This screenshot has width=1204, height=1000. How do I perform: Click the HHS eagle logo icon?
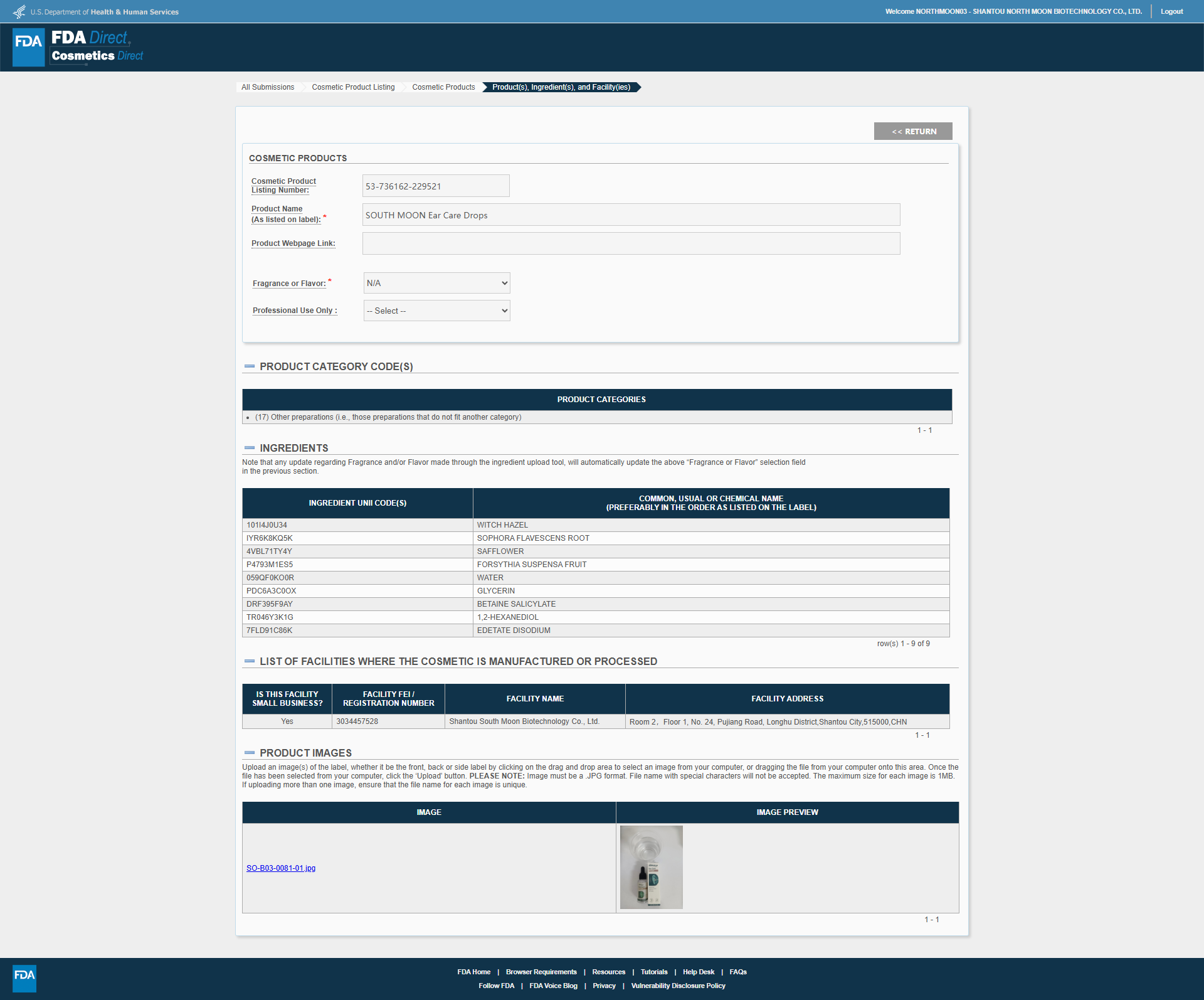point(19,11)
